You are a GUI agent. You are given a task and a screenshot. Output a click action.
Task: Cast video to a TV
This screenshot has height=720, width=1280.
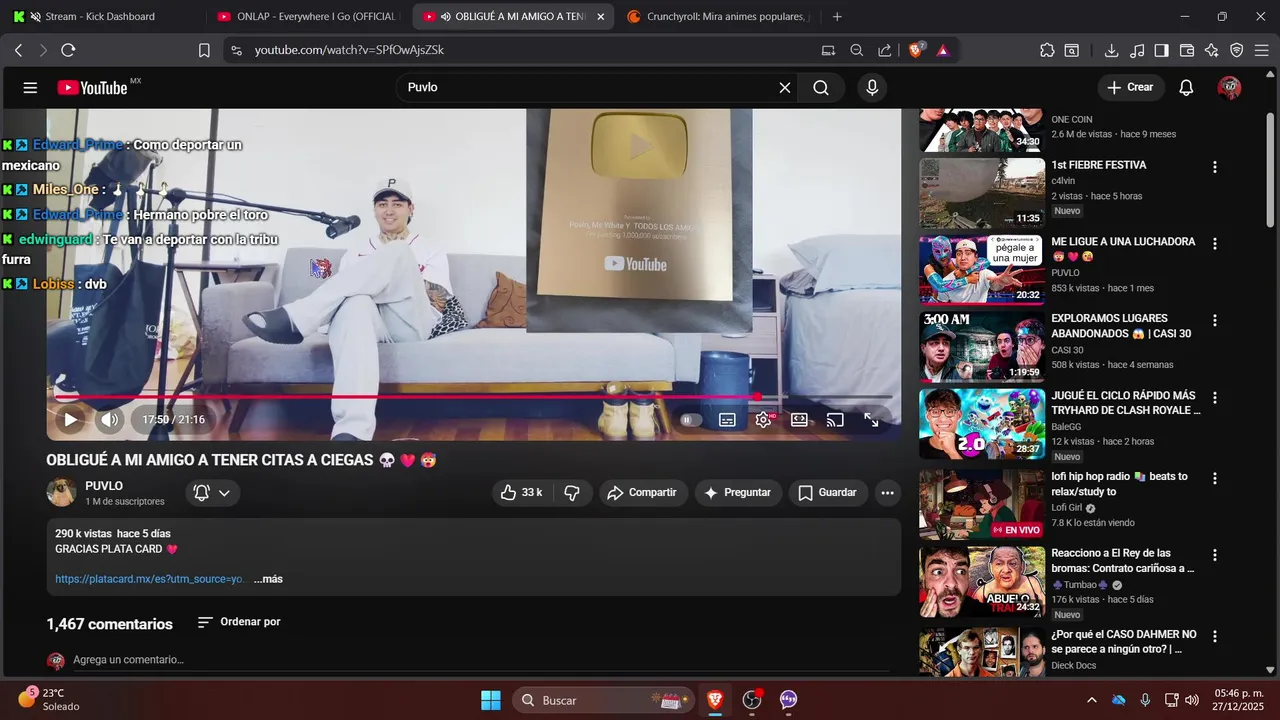coord(835,420)
